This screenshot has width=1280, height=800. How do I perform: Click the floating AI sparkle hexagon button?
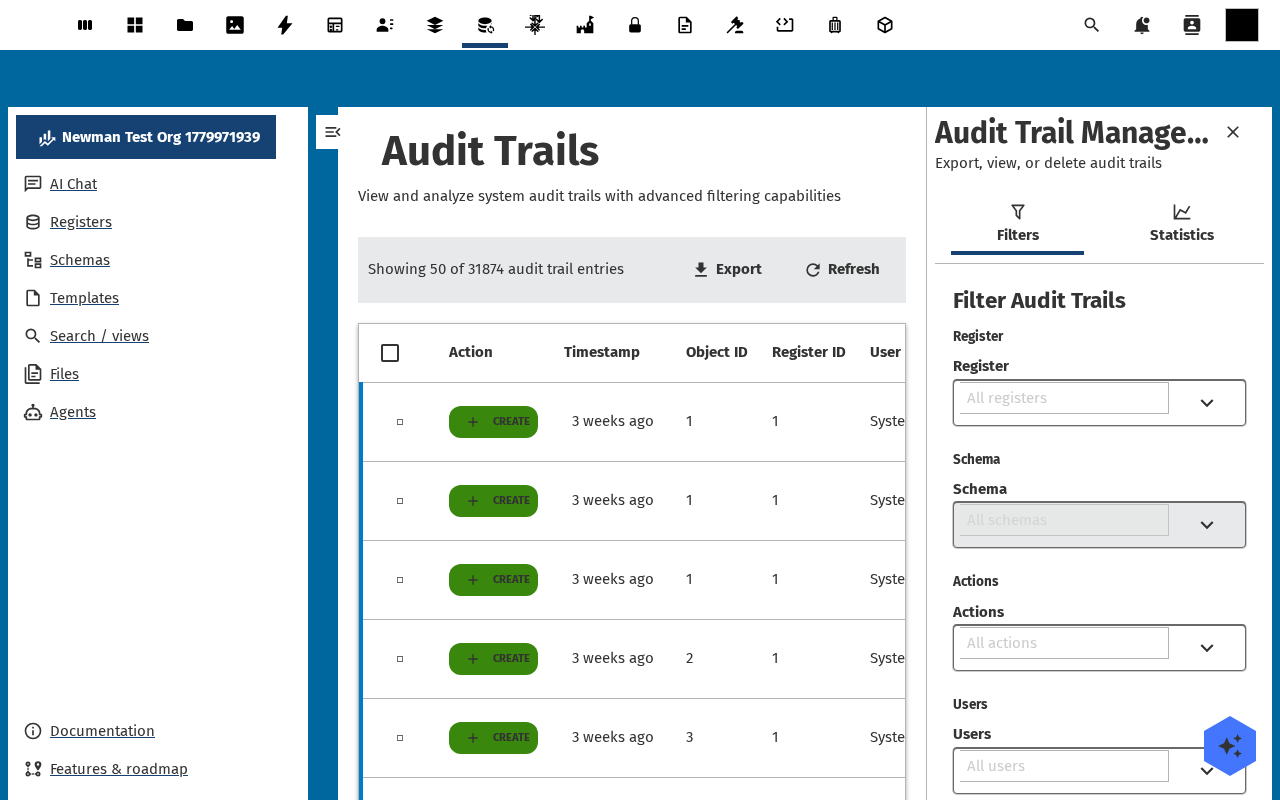coord(1230,746)
